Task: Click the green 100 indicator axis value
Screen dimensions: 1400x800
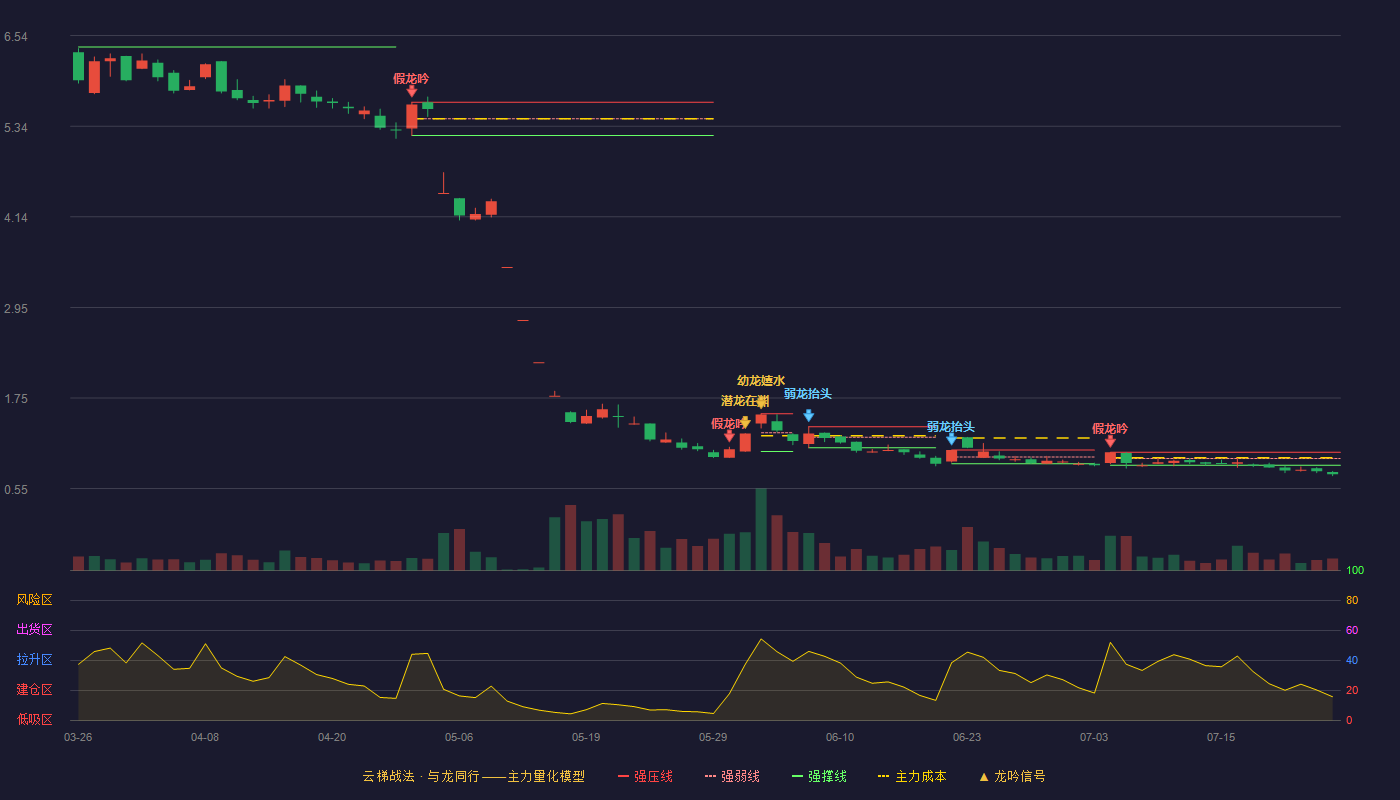Action: pyautogui.click(x=1355, y=570)
